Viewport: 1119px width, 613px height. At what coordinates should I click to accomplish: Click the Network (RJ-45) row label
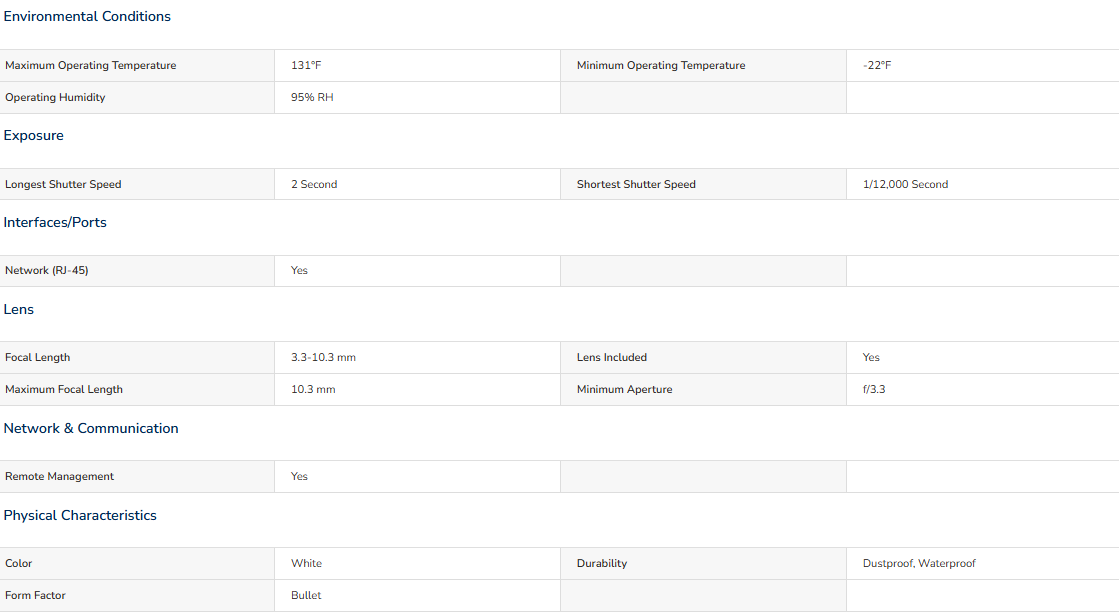coord(46,270)
